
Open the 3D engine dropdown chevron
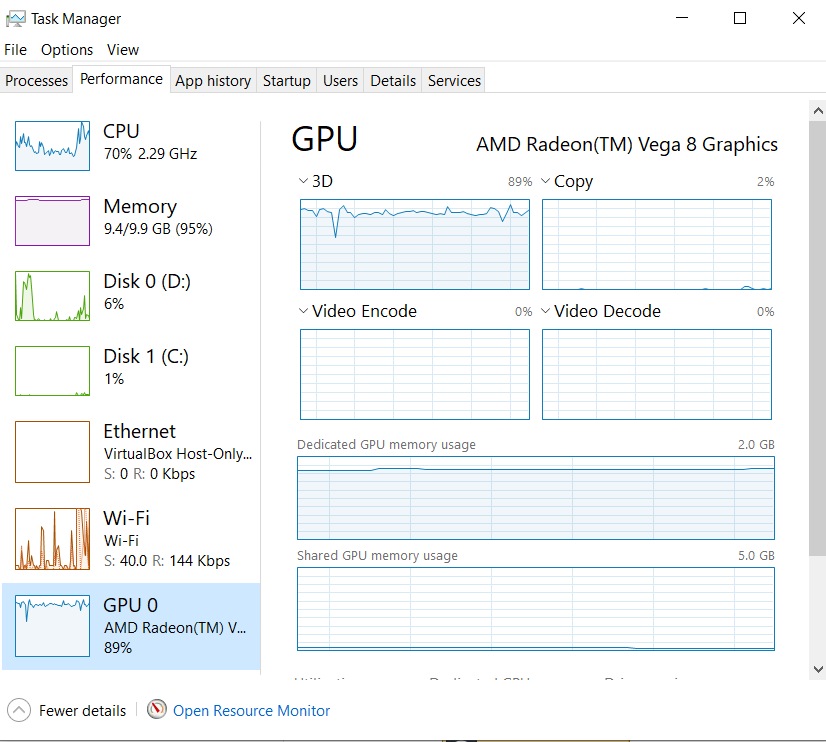(x=303, y=181)
